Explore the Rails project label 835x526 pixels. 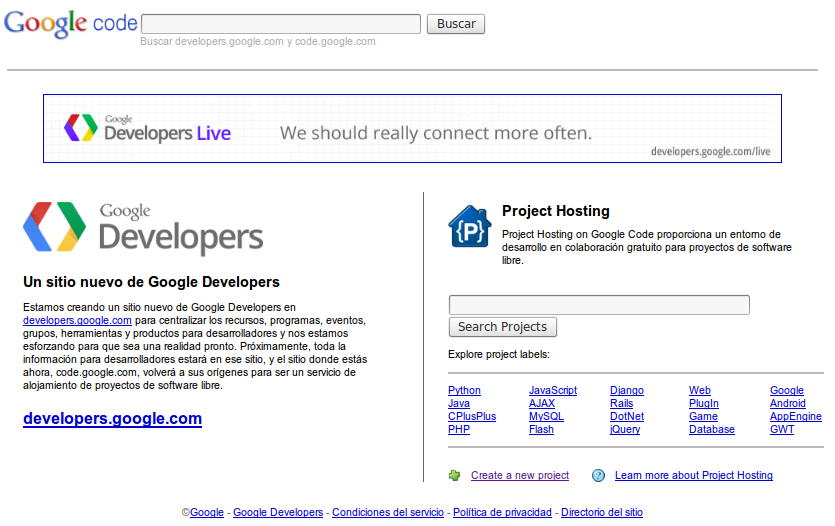621,404
